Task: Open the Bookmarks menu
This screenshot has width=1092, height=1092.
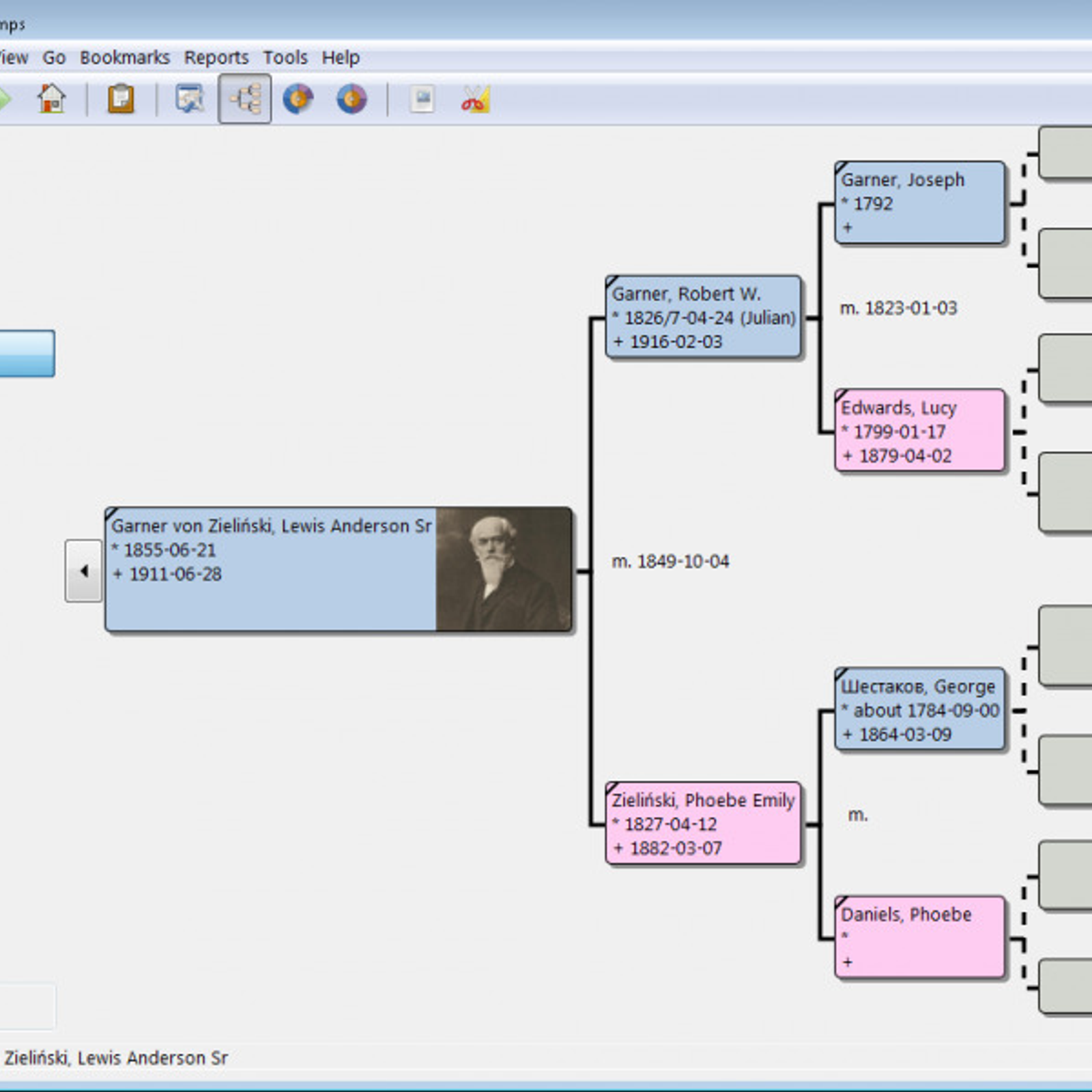Action: pos(125,57)
